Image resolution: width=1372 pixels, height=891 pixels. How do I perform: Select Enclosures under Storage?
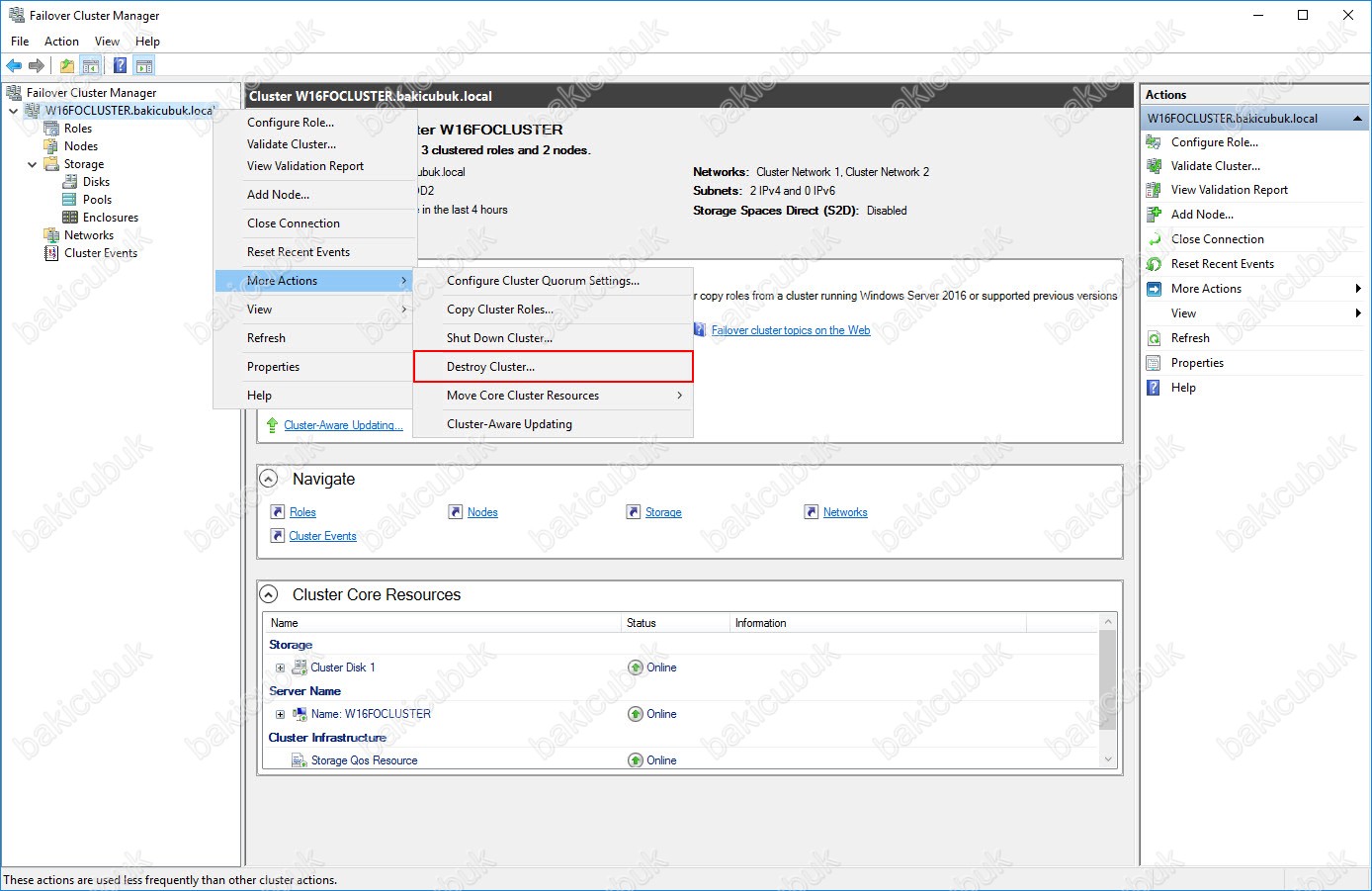(111, 218)
